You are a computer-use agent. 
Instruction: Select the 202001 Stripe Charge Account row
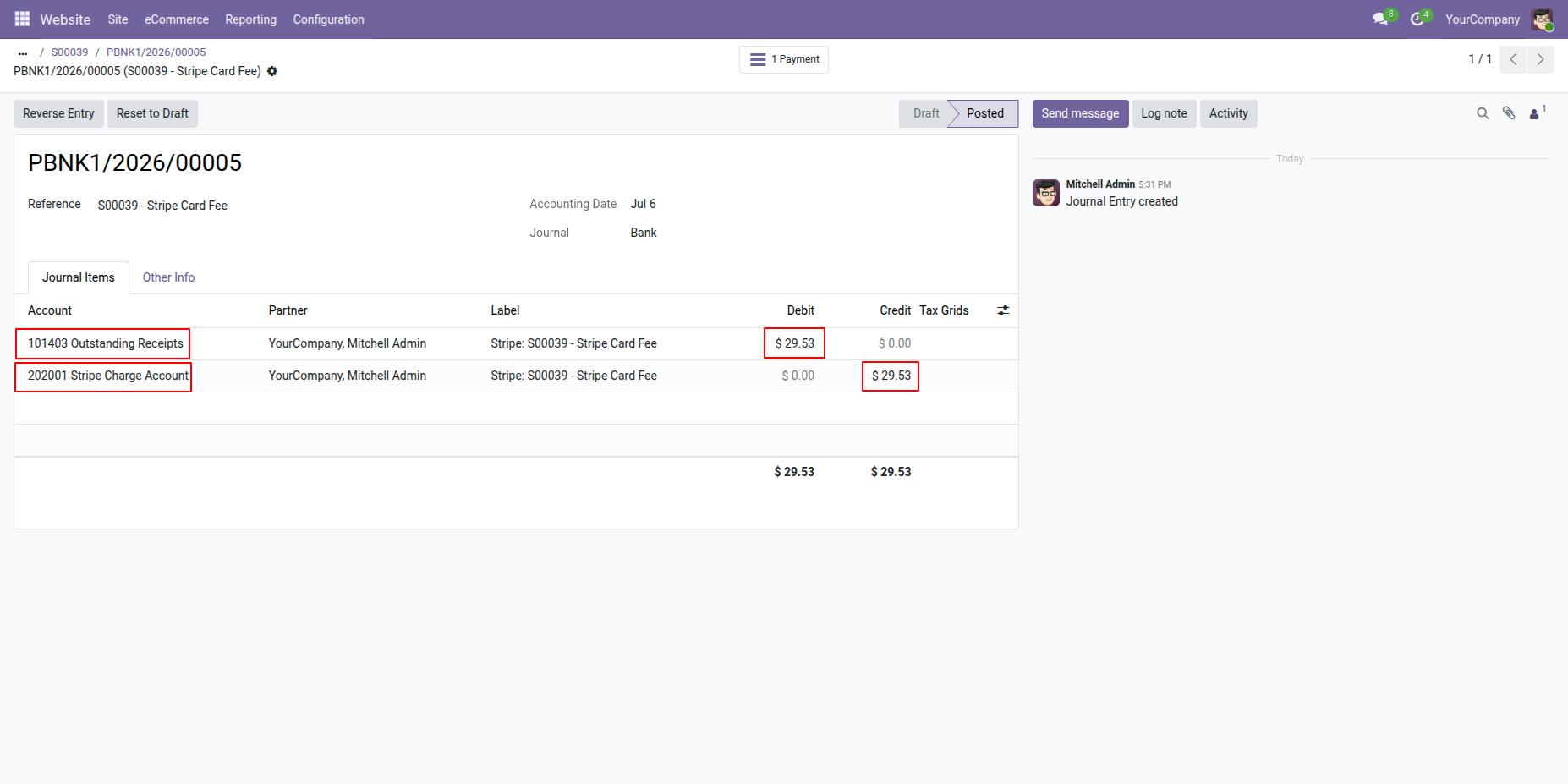point(516,376)
